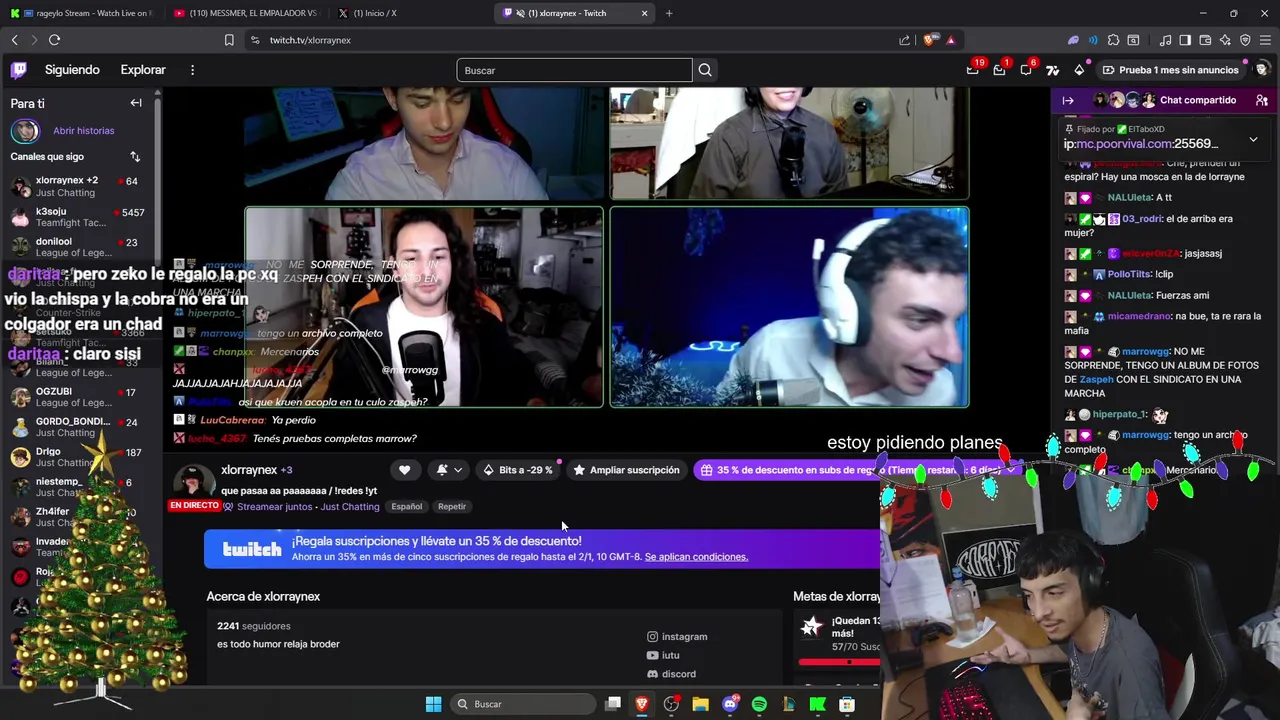Click Brave Shields lion icon
The image size is (1280, 720).
pyautogui.click(x=930, y=40)
